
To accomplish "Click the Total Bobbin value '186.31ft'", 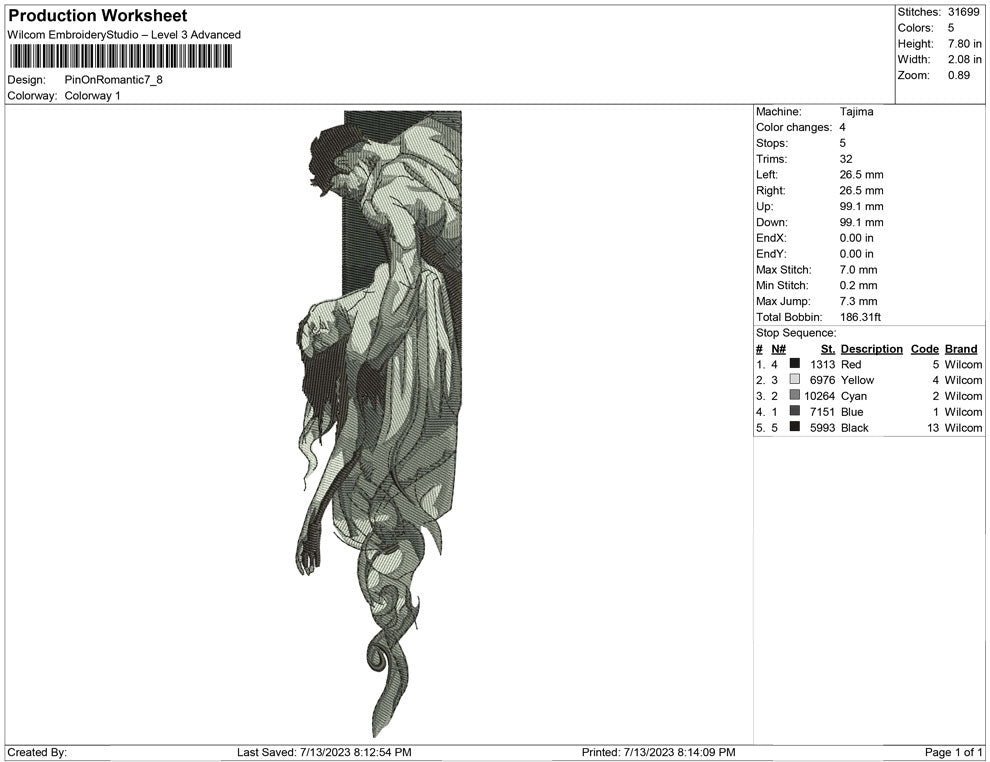I will click(x=861, y=317).
